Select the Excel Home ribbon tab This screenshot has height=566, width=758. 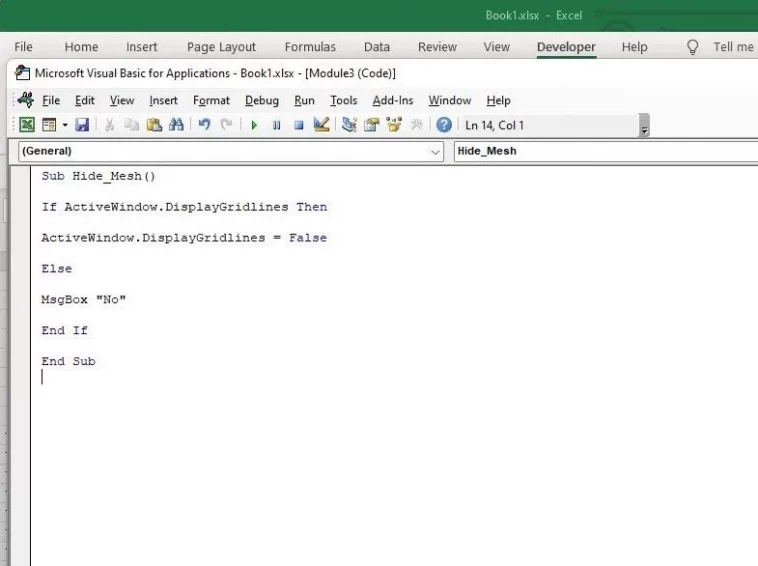point(81,47)
